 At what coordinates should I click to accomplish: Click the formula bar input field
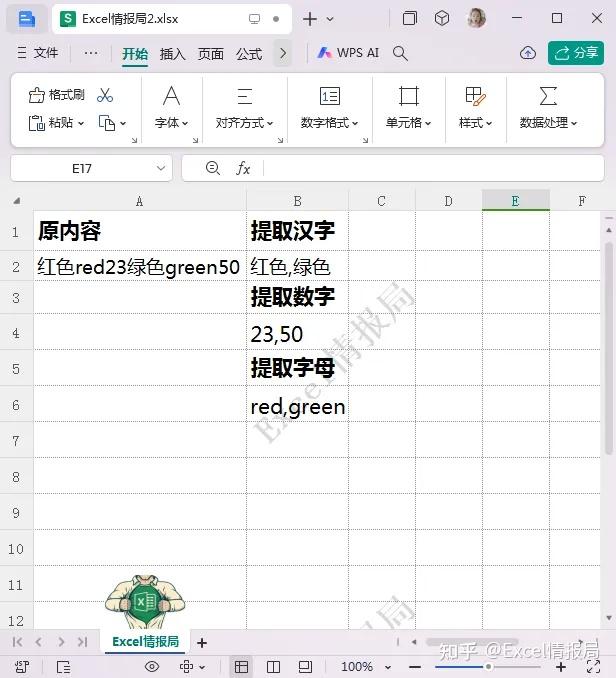[x=432, y=168]
